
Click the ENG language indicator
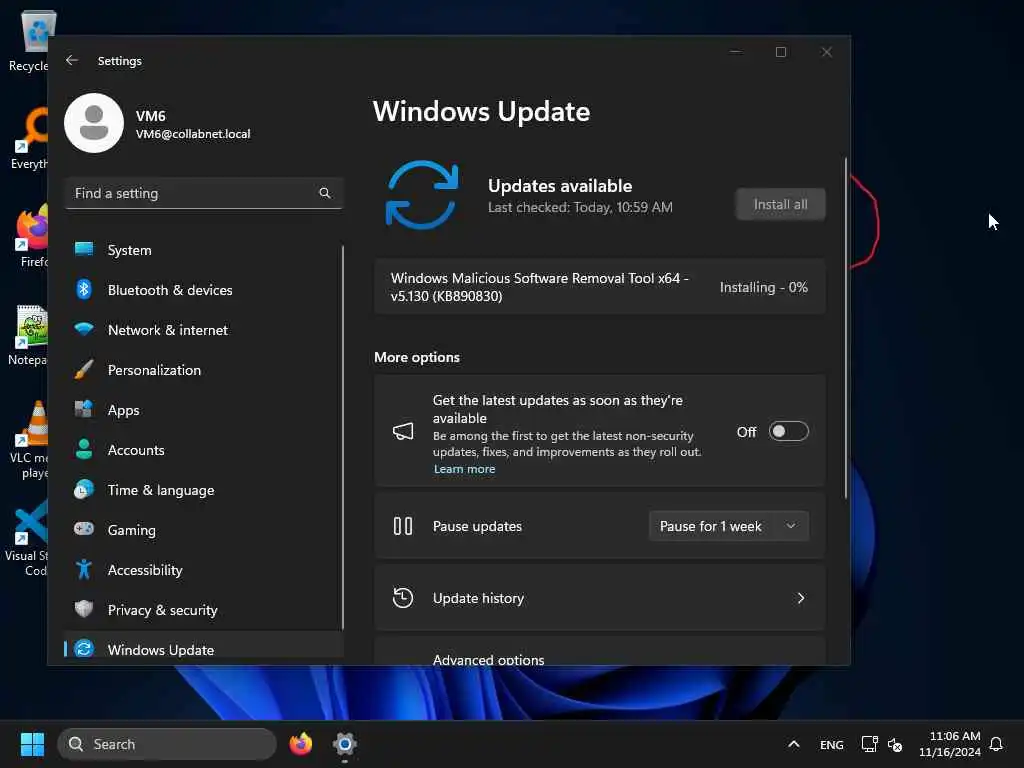click(831, 744)
